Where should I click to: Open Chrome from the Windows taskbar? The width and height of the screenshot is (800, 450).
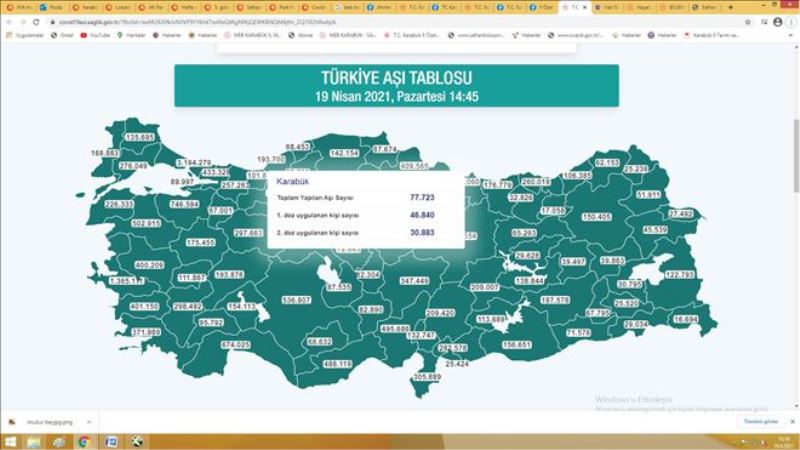[84, 441]
